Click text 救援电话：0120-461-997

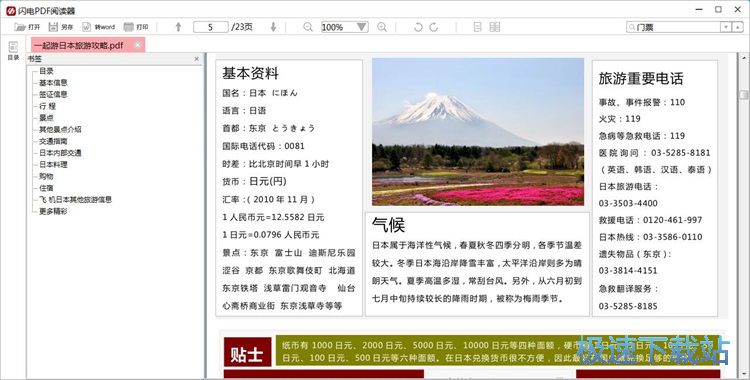651,220
